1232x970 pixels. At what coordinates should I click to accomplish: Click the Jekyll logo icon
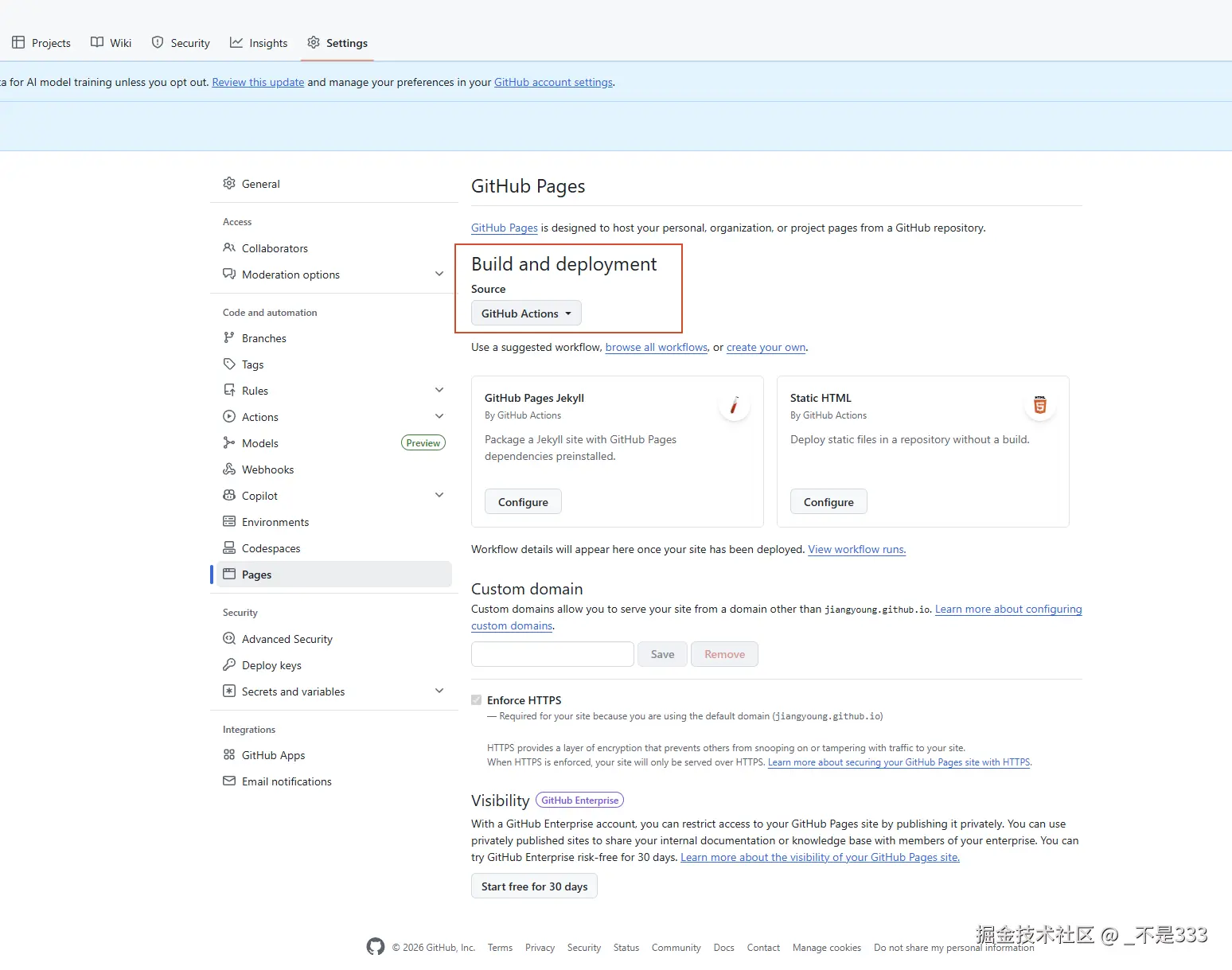pos(734,405)
